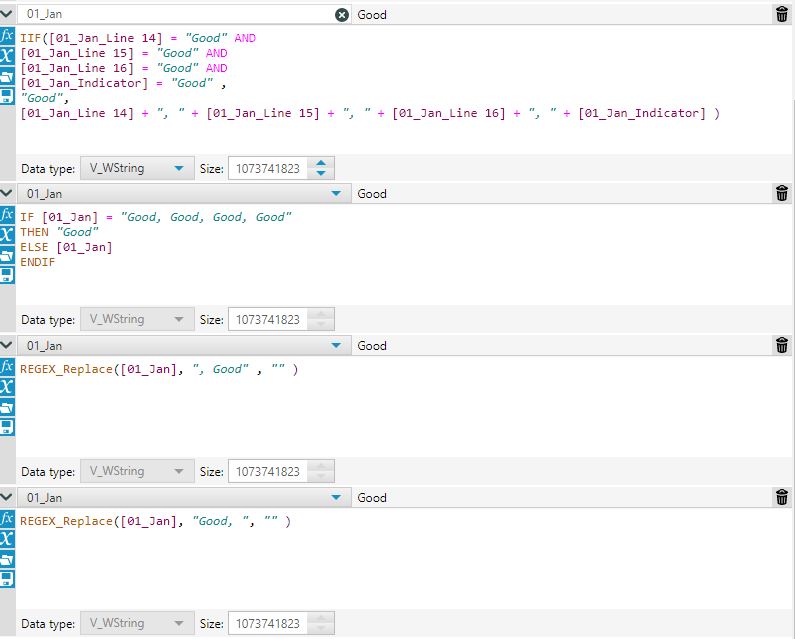Open functions list for the IF-THEN-ELSE expression
Screen dimensions: 795x639
[7, 214]
